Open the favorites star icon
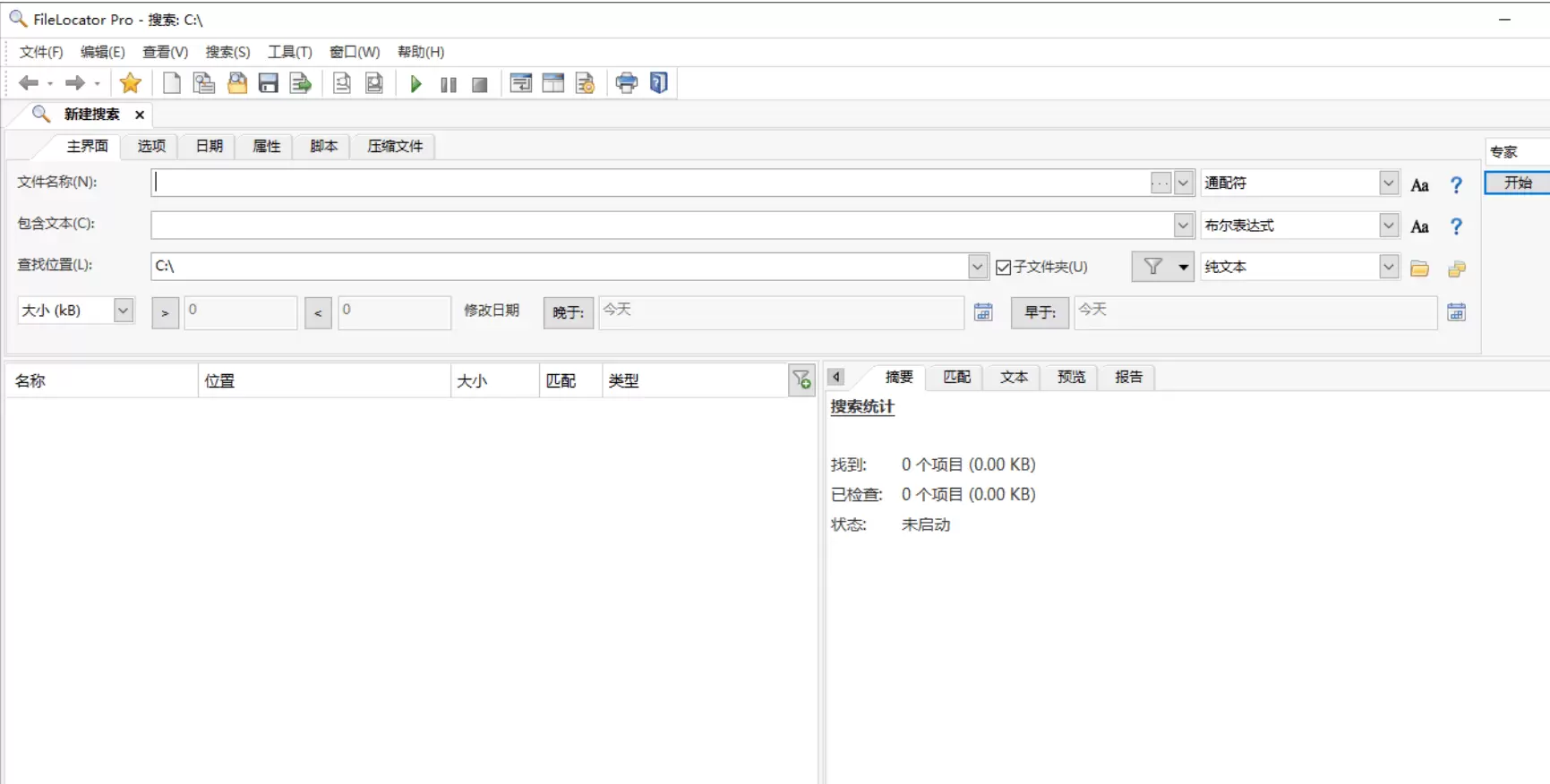The image size is (1550, 784). [x=130, y=83]
